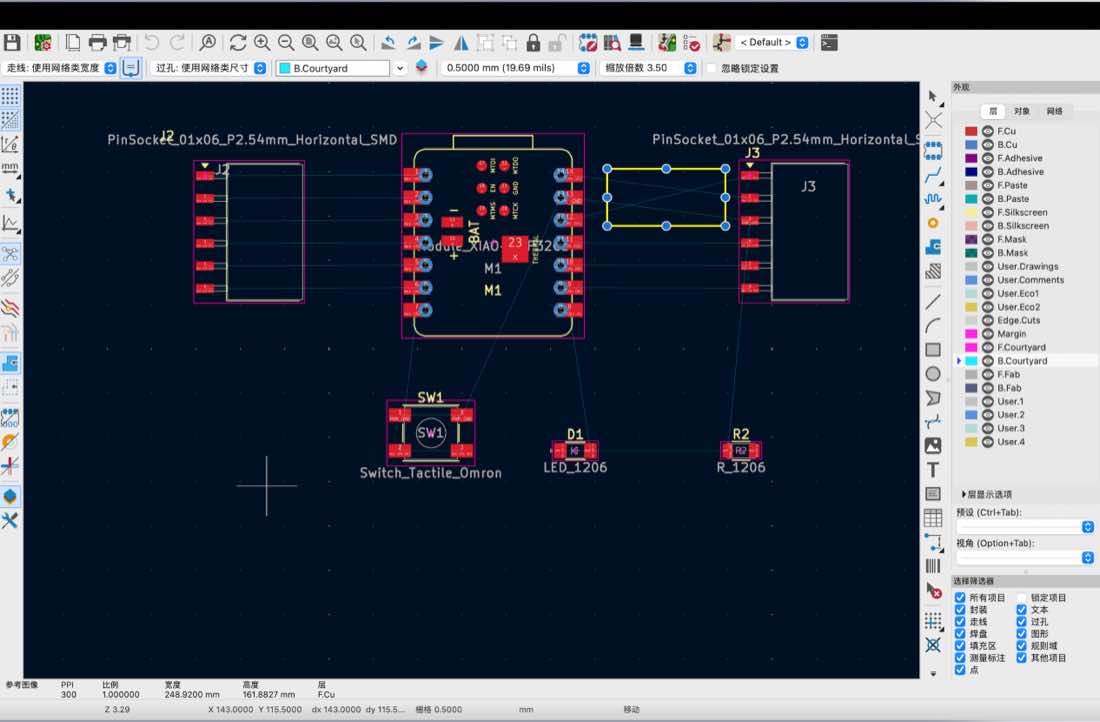Switch to the 网络 tab
The image size is (1100, 722).
(1054, 111)
